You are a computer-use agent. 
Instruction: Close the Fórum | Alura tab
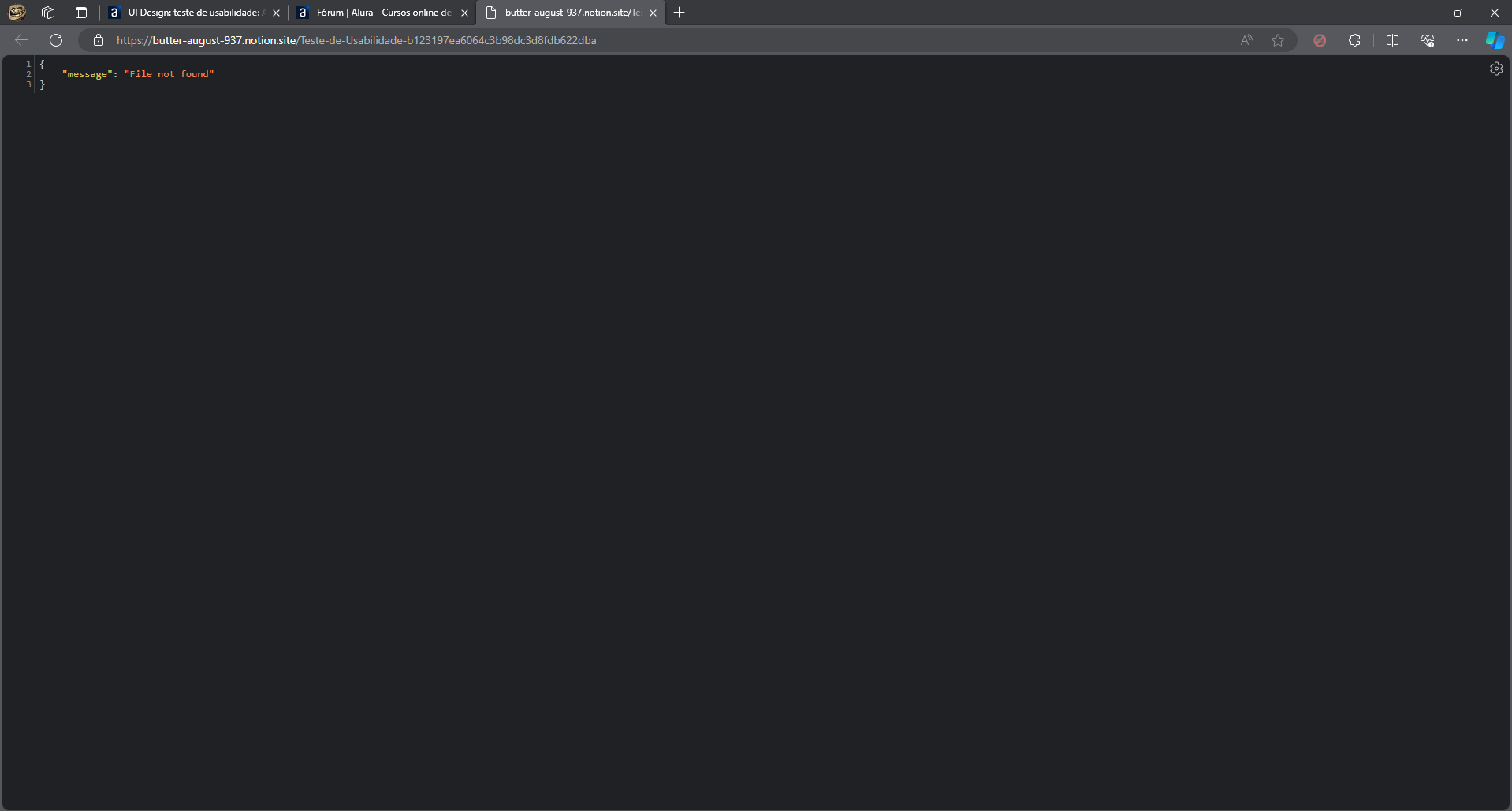coord(464,13)
